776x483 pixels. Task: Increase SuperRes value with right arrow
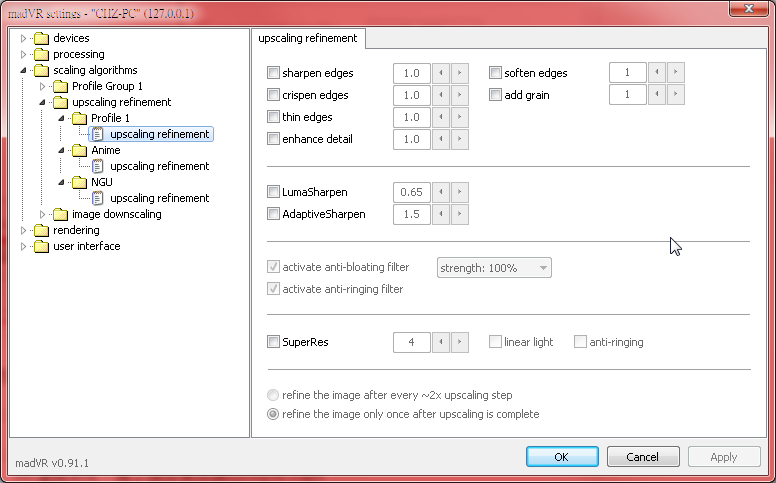[460, 342]
